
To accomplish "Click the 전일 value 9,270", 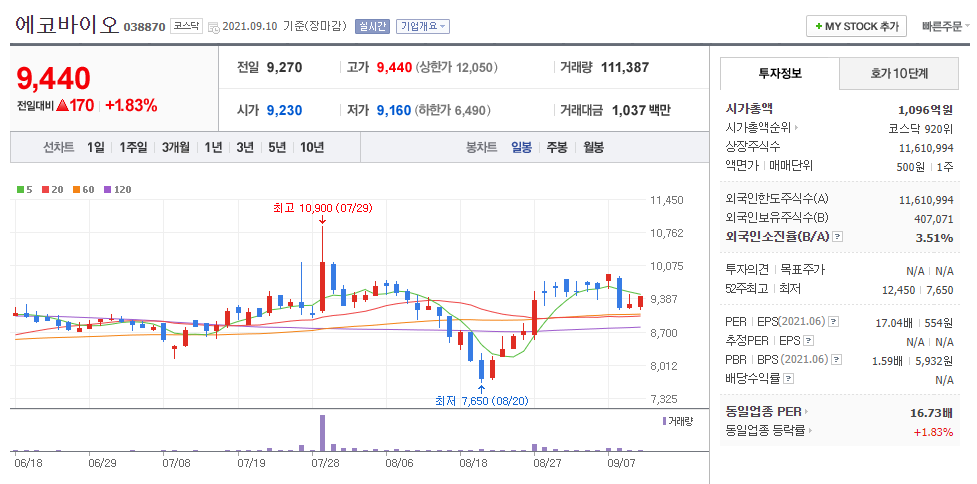I will (x=284, y=67).
